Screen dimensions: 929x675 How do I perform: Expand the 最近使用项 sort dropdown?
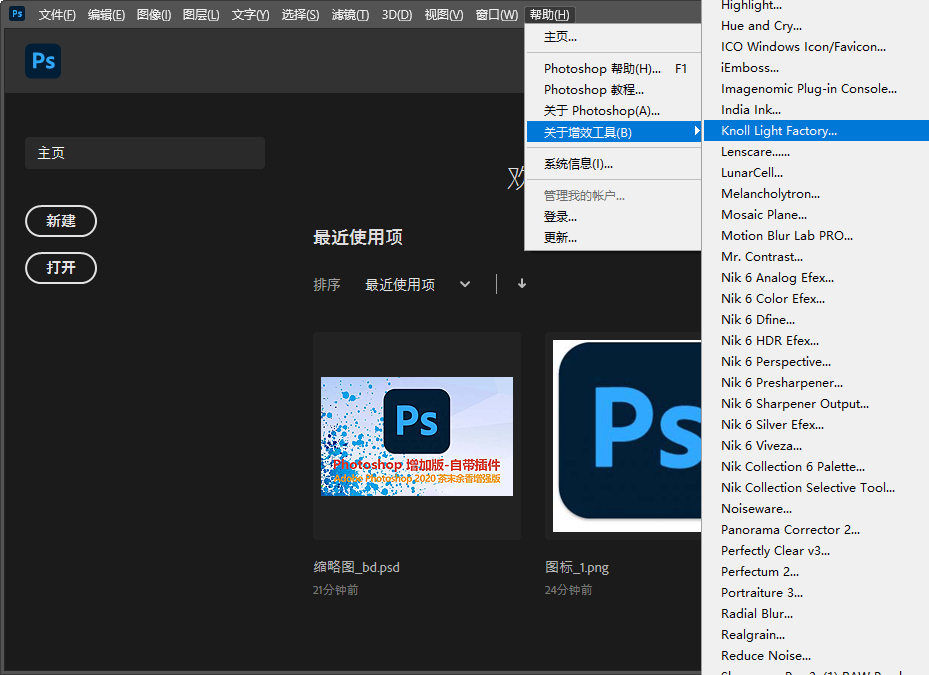465,284
